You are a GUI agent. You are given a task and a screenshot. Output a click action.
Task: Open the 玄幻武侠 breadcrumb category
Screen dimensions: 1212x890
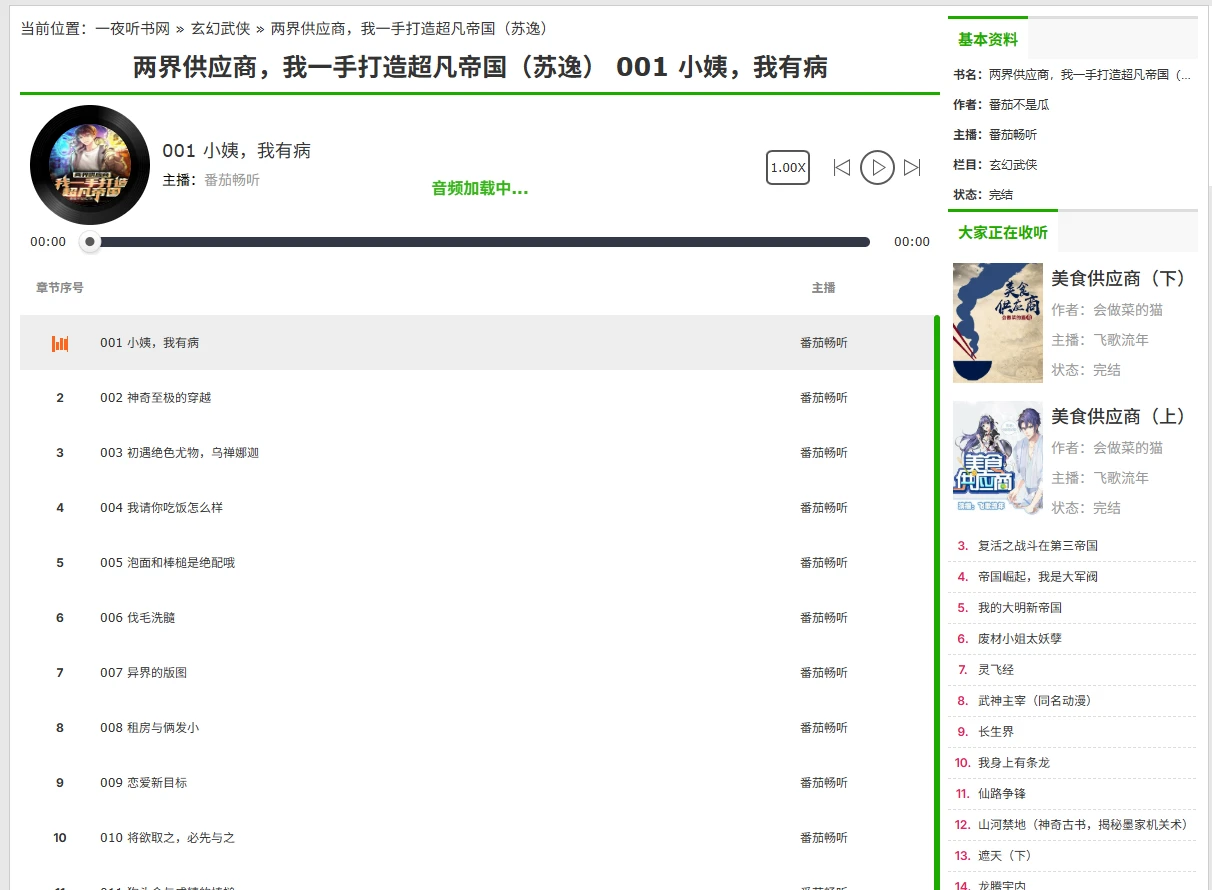[x=220, y=29]
